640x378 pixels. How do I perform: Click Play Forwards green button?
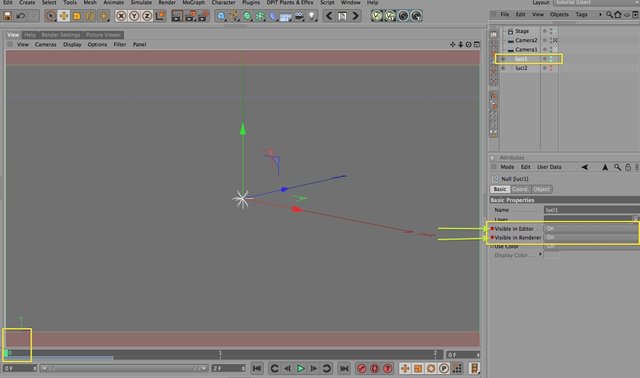point(300,369)
